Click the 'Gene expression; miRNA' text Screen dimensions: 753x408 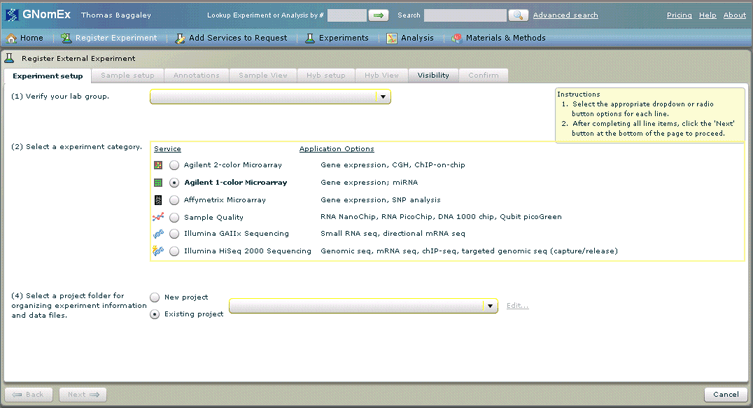pos(369,182)
